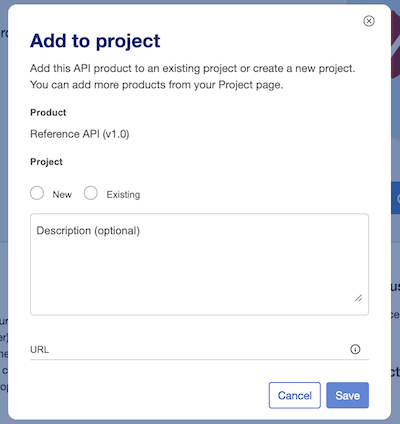
Task: Click the Description (optional) text area
Action: pyautogui.click(x=199, y=264)
